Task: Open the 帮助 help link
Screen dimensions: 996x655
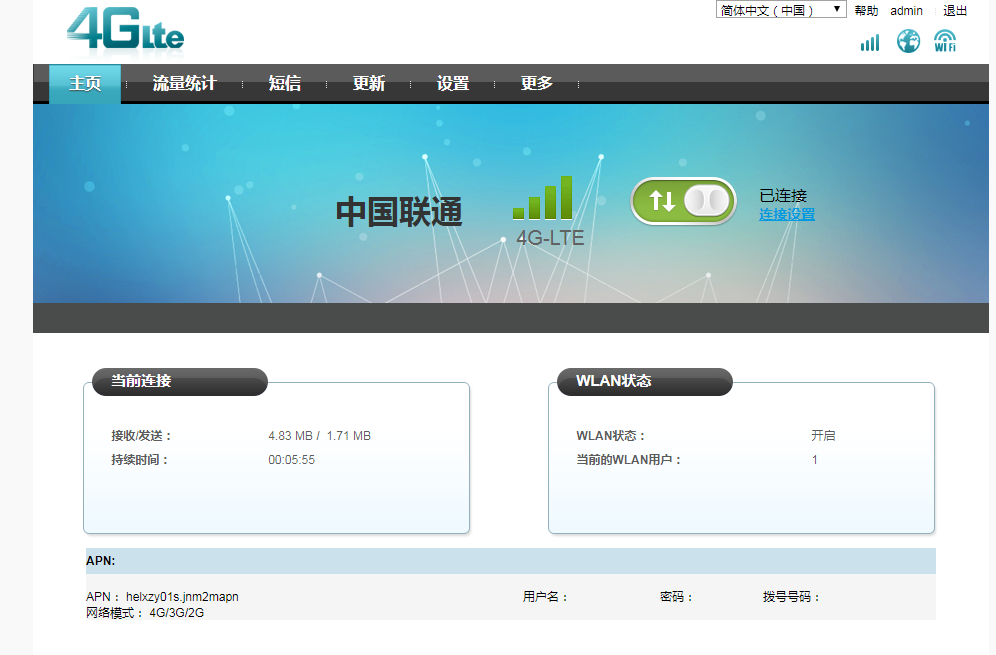Action: 866,11
